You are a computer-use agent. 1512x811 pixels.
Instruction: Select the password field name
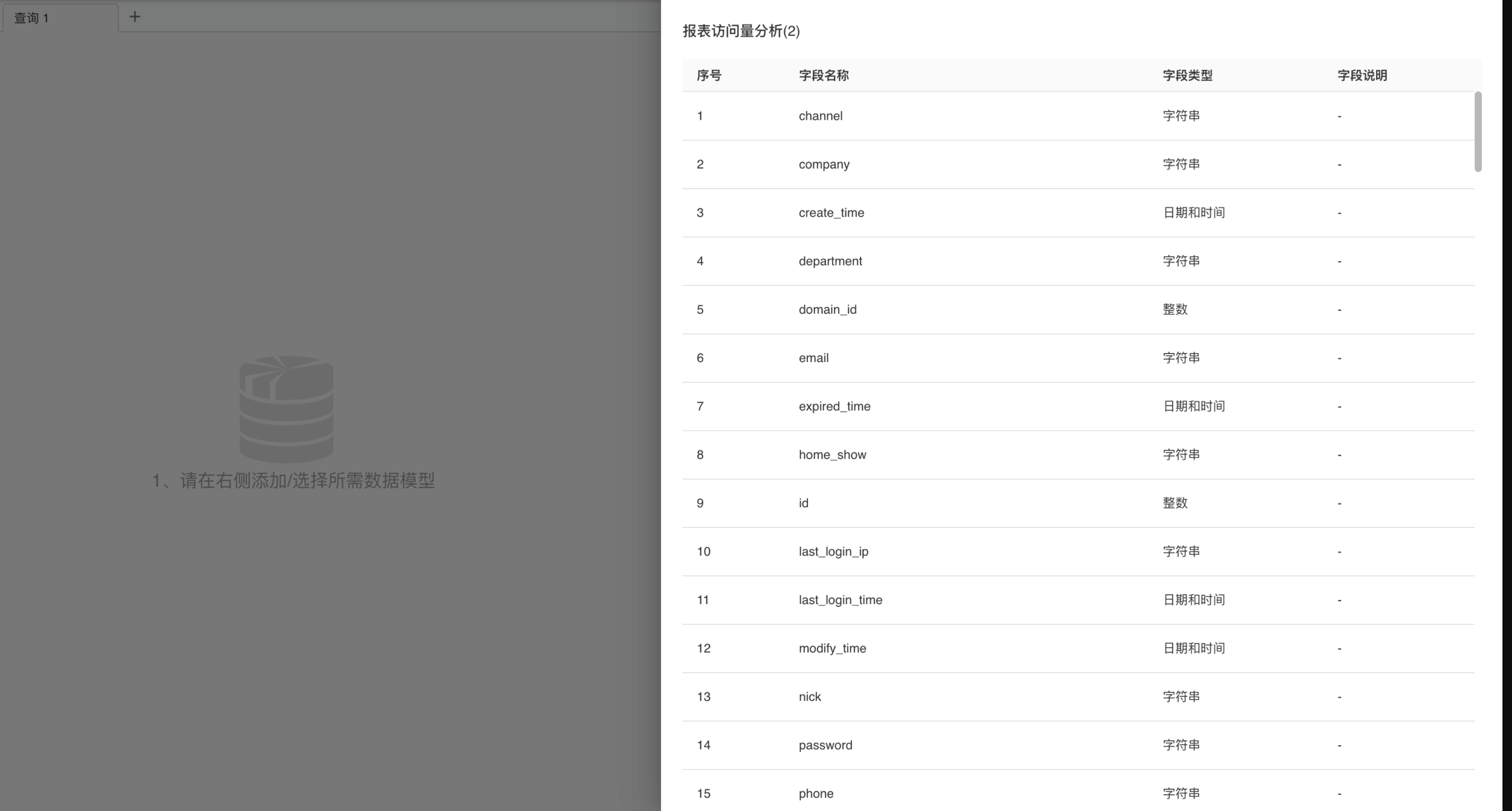pyautogui.click(x=825, y=745)
